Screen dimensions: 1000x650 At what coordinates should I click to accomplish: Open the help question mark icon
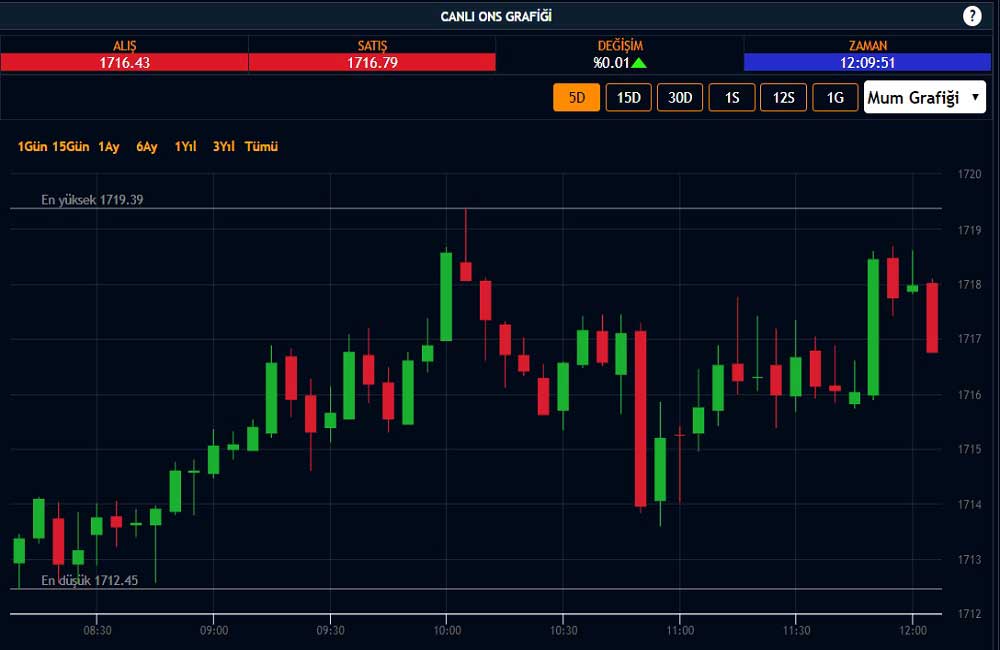click(971, 16)
